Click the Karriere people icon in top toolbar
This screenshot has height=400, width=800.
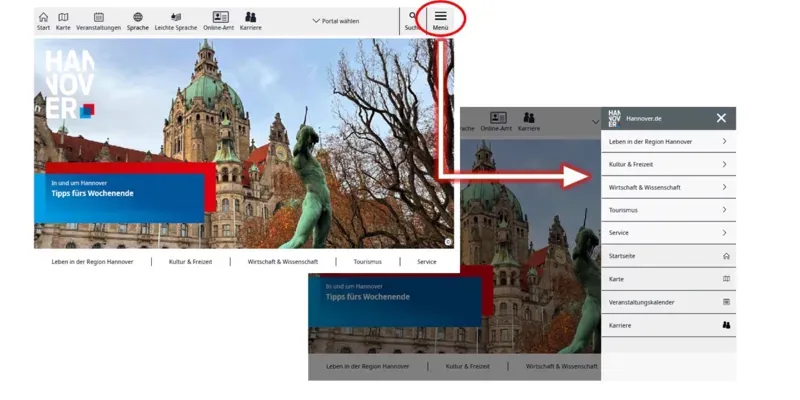[x=251, y=17]
